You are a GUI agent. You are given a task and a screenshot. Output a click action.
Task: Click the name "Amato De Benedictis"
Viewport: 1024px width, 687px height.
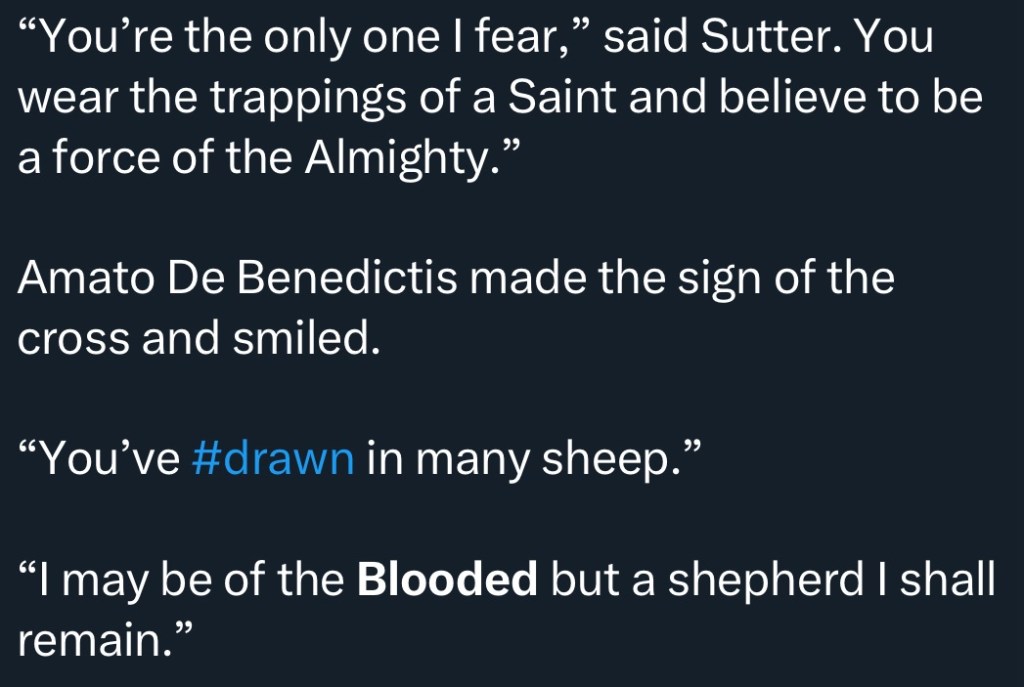tap(239, 278)
